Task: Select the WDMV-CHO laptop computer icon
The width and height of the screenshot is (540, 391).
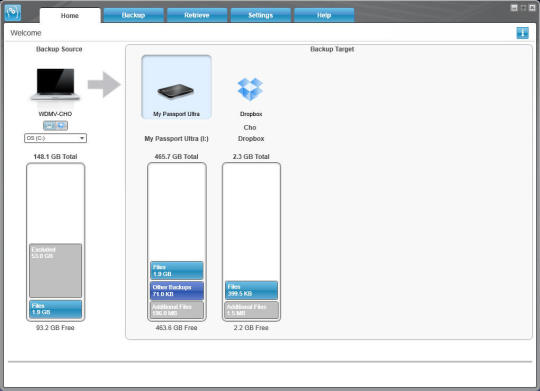Action: (x=55, y=85)
